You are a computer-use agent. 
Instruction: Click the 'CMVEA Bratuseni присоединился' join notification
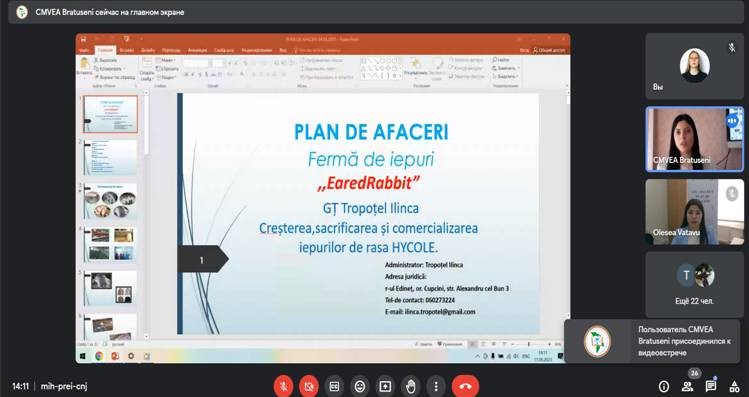pos(652,341)
